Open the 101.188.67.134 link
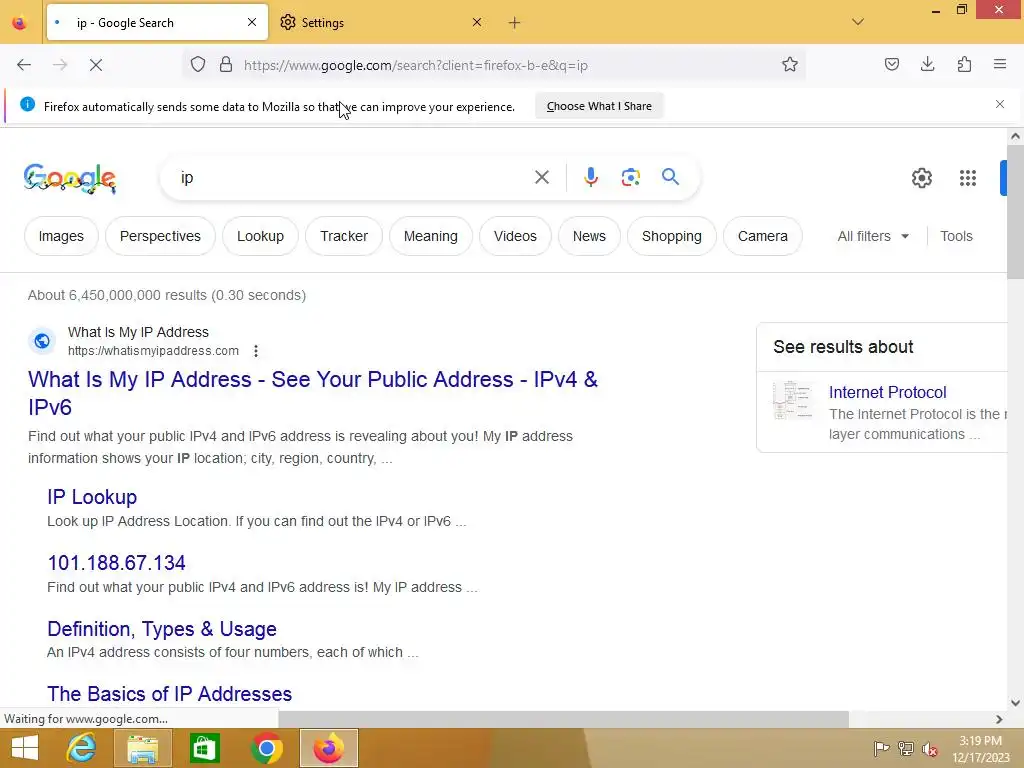 pos(116,563)
